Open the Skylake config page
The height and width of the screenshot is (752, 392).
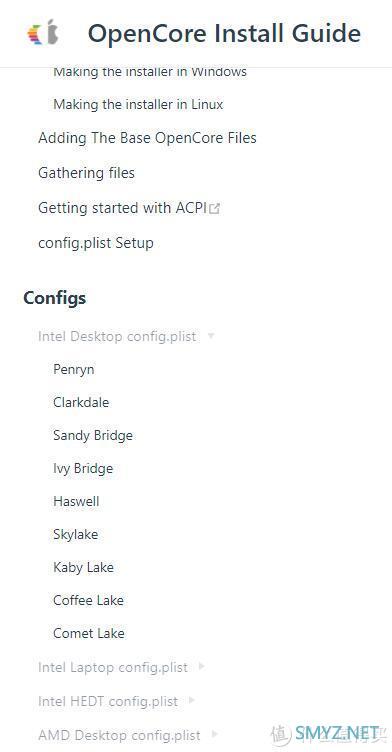pyautogui.click(x=76, y=535)
